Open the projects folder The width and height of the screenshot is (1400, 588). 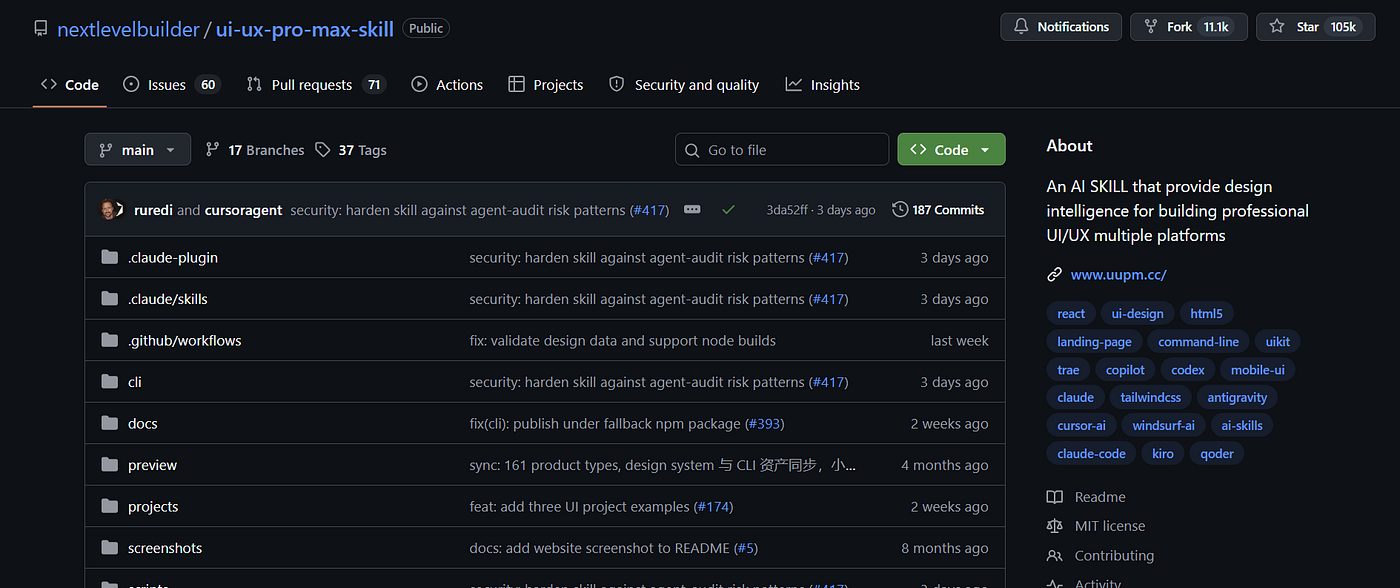[153, 507]
